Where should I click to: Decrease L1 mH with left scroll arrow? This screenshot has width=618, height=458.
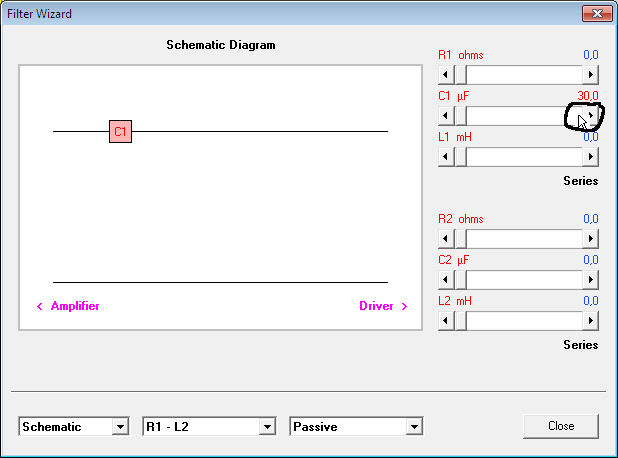click(x=446, y=157)
